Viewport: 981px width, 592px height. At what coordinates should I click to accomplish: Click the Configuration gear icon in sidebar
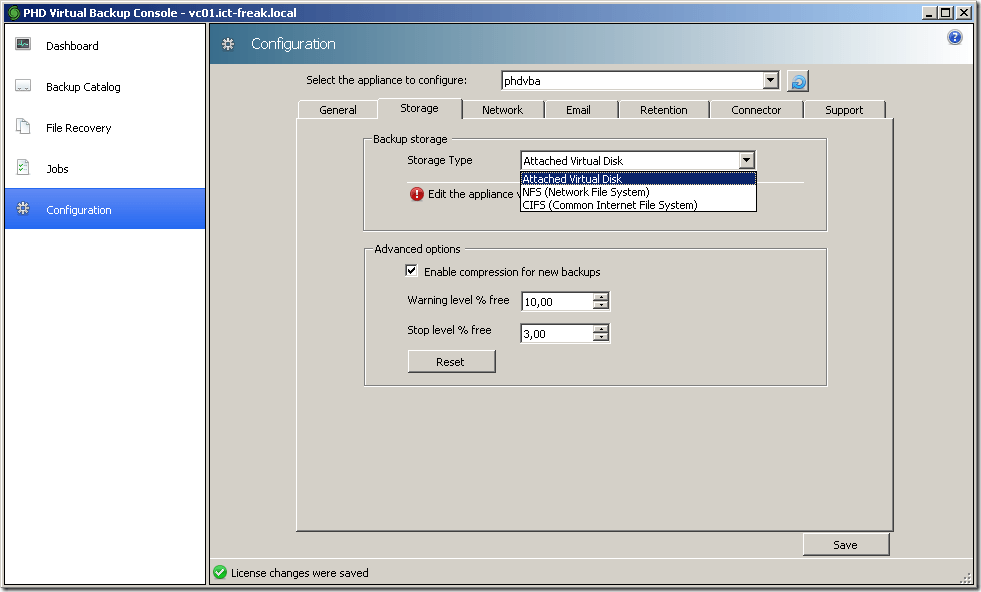23,209
